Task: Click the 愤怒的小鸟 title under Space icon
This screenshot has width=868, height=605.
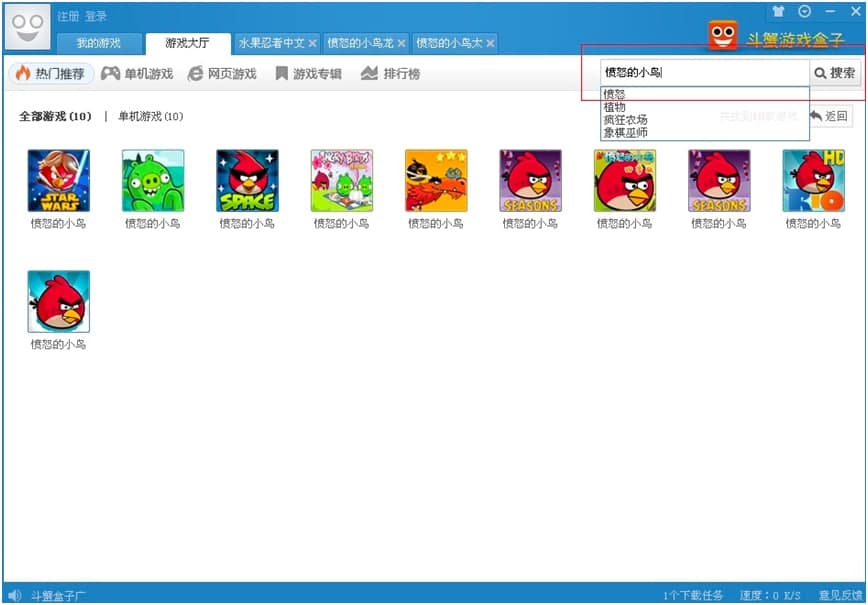Action: click(x=247, y=224)
